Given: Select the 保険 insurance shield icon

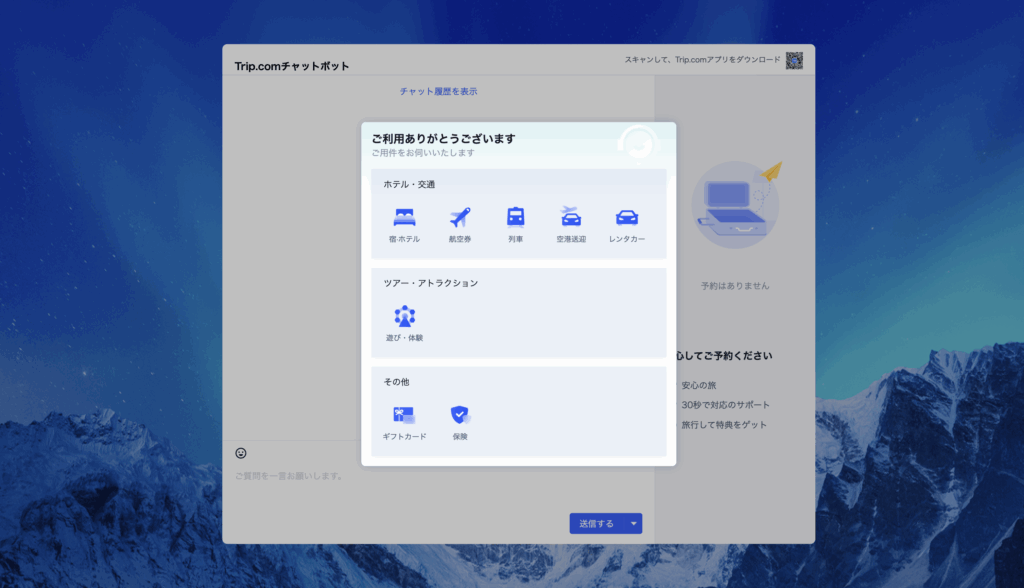Looking at the screenshot, I should pyautogui.click(x=460, y=415).
